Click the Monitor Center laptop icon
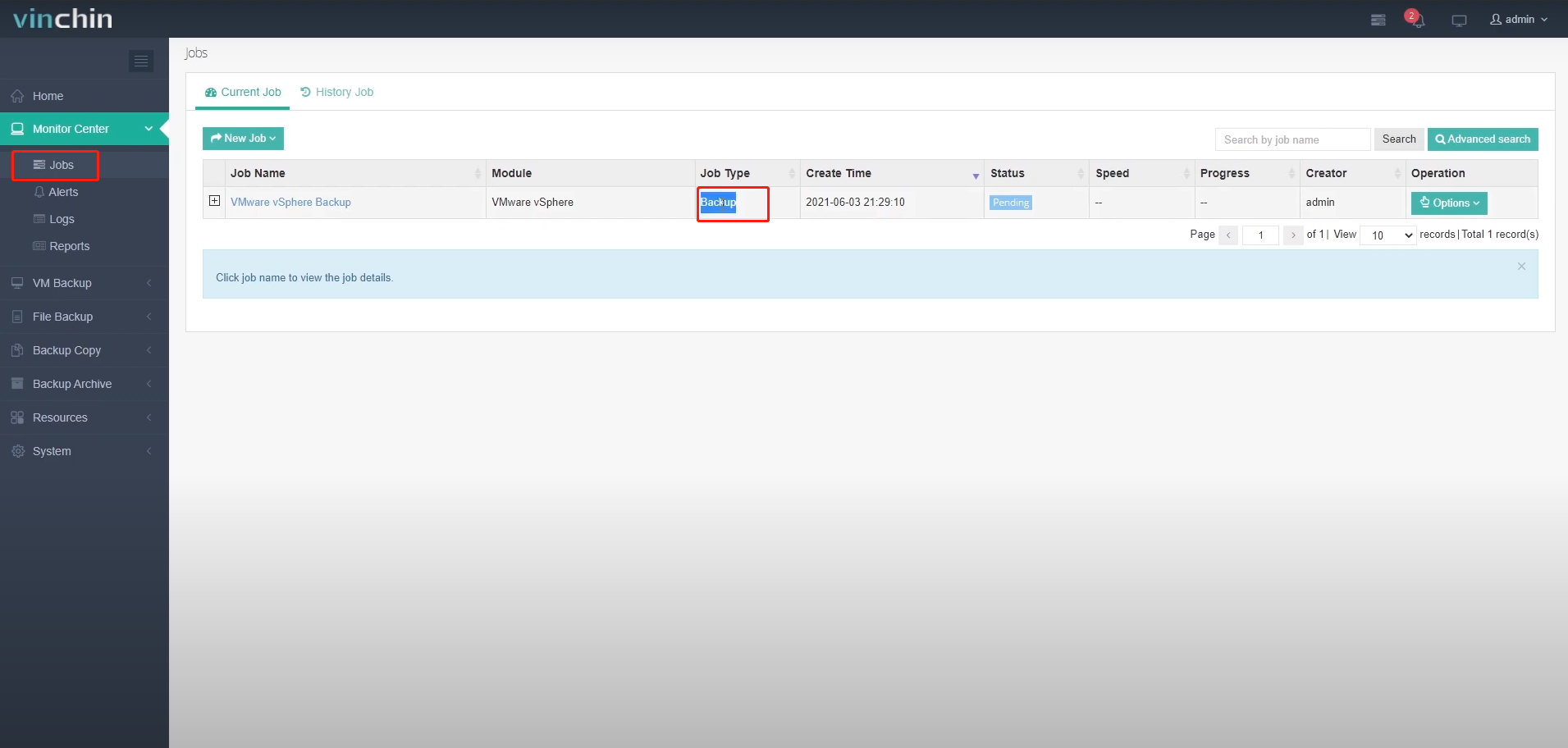Viewport: 1568px width, 748px height. click(17, 129)
